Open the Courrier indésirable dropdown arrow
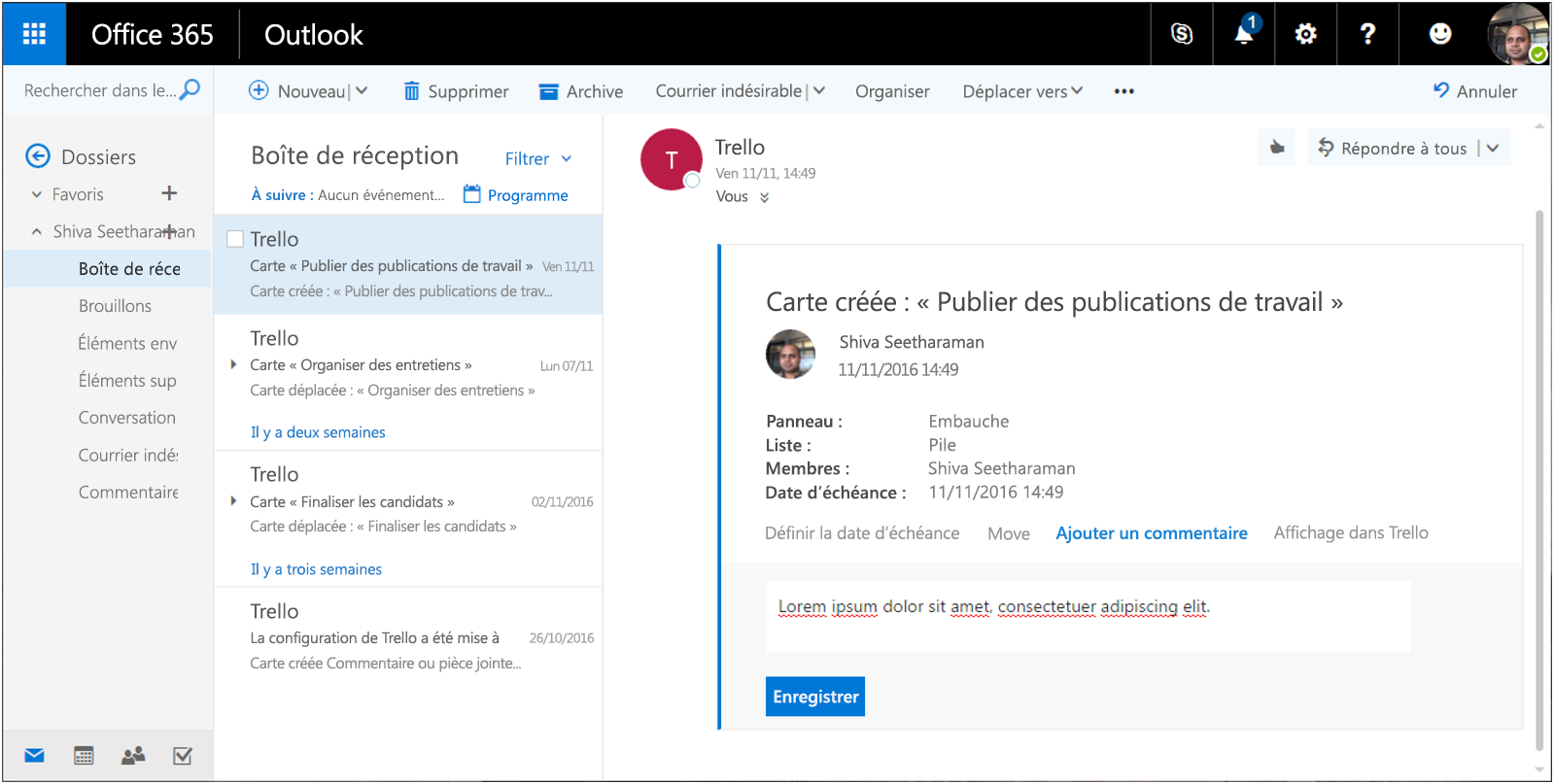The height and width of the screenshot is (784, 1555). 819,90
